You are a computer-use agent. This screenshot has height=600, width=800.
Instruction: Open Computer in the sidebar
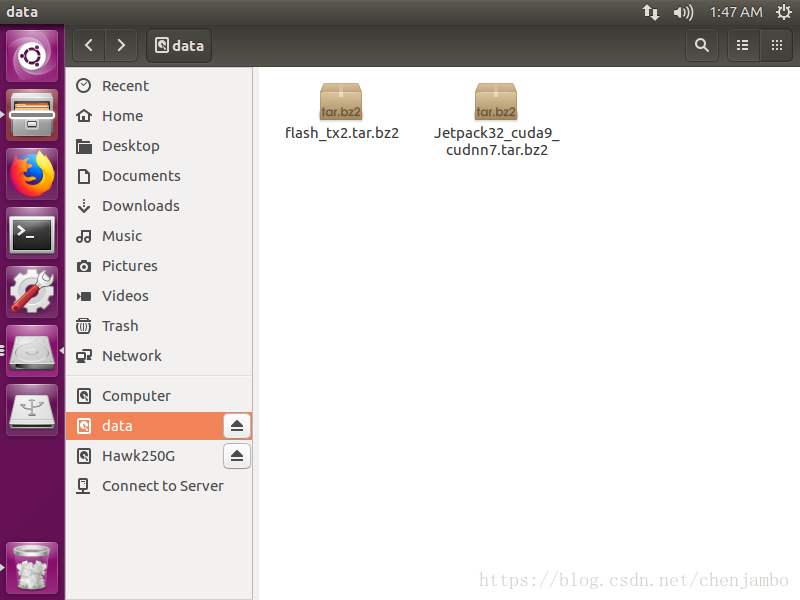point(159,396)
